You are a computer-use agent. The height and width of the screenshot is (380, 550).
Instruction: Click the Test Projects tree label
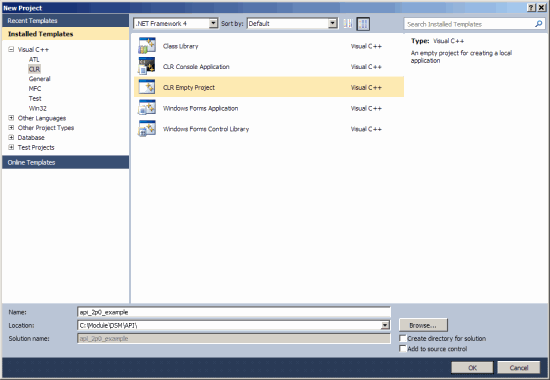(x=36, y=147)
